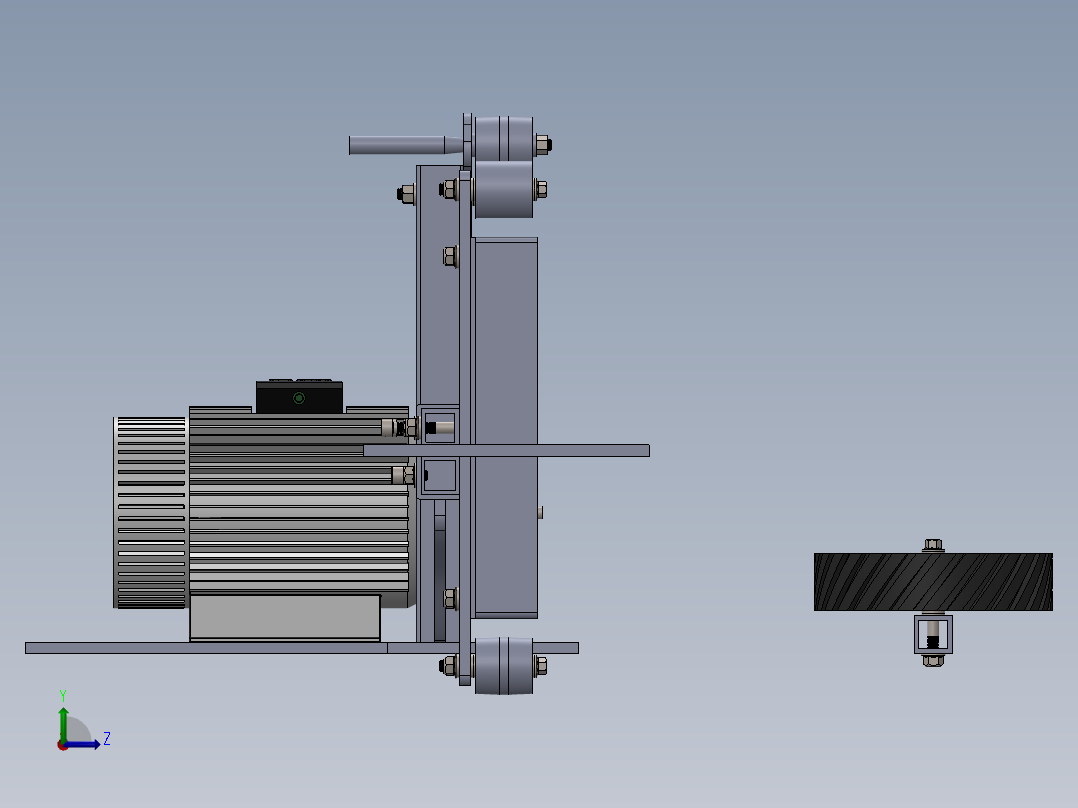Select the black terminal box on the motor
The width and height of the screenshot is (1078, 808).
tap(299, 397)
